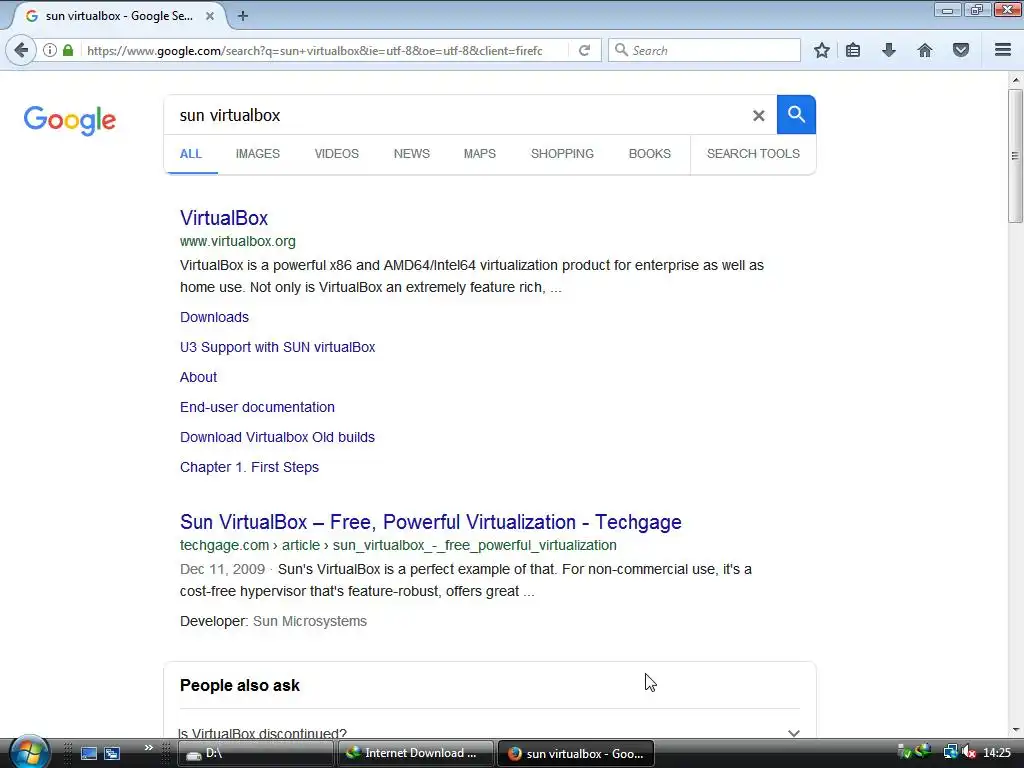Click the vertical scrollbar thumb
Screen dimensions: 1024x768
[x=1015, y=156]
